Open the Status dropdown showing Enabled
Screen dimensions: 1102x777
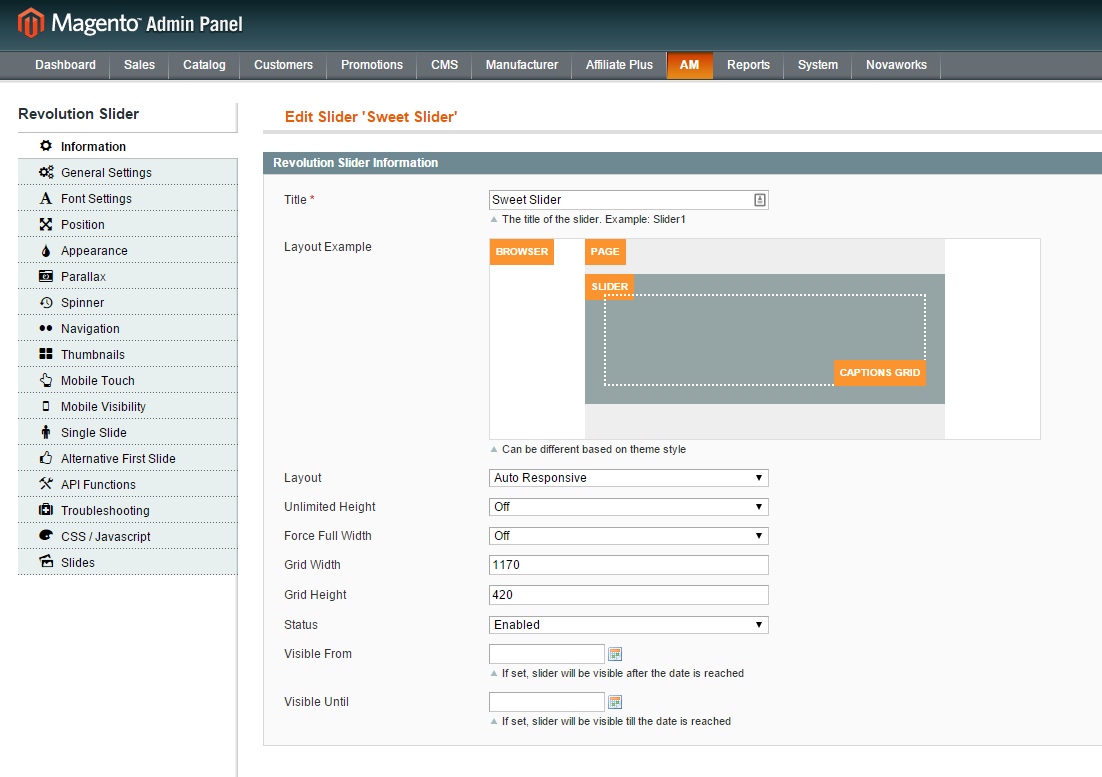[628, 625]
